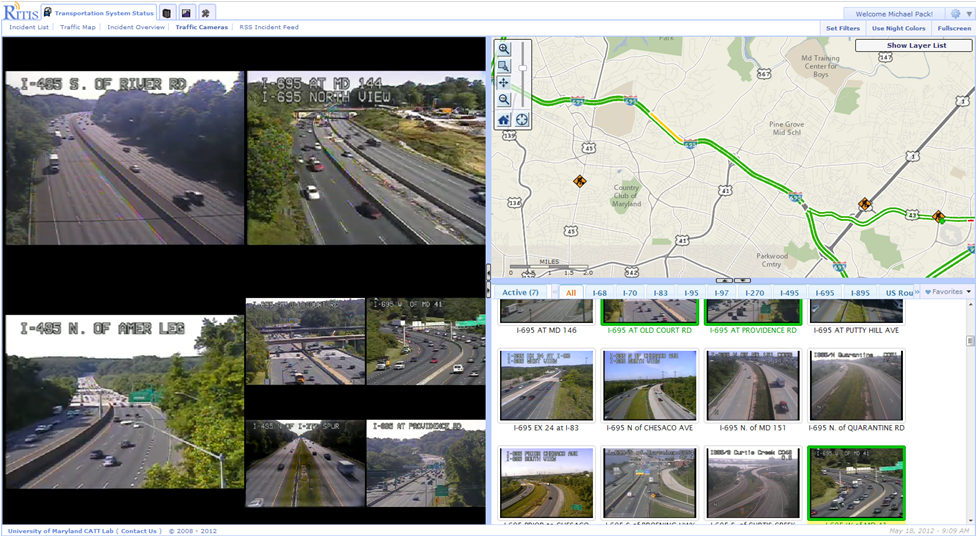Select the Transportation System Status tab
Screen dimensions: 977x537
98,13
